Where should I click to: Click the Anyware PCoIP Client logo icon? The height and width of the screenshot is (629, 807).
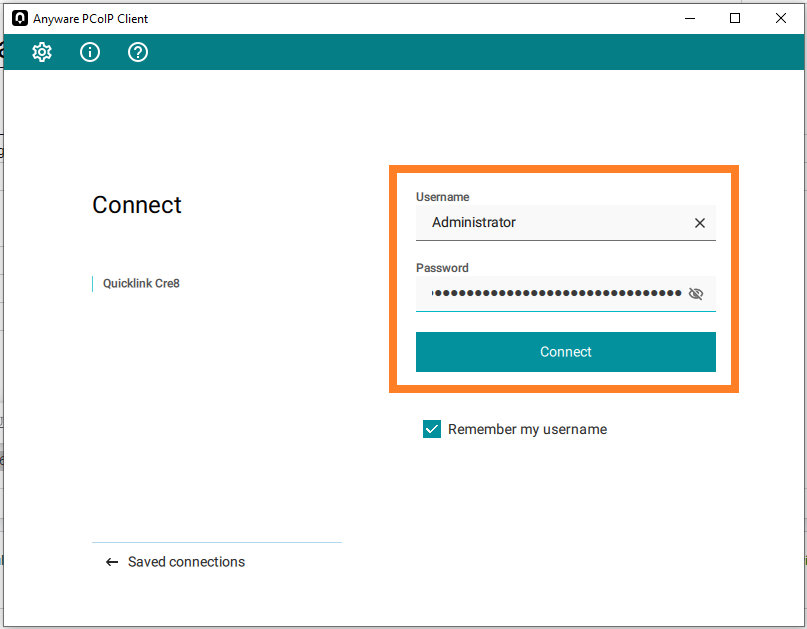tap(20, 19)
